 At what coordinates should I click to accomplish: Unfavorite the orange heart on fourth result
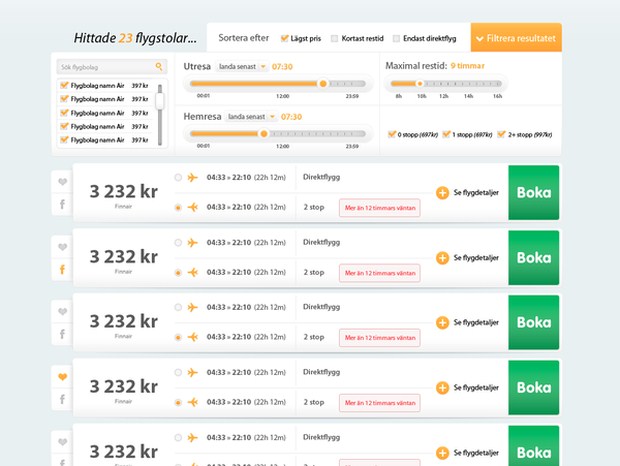point(62,377)
